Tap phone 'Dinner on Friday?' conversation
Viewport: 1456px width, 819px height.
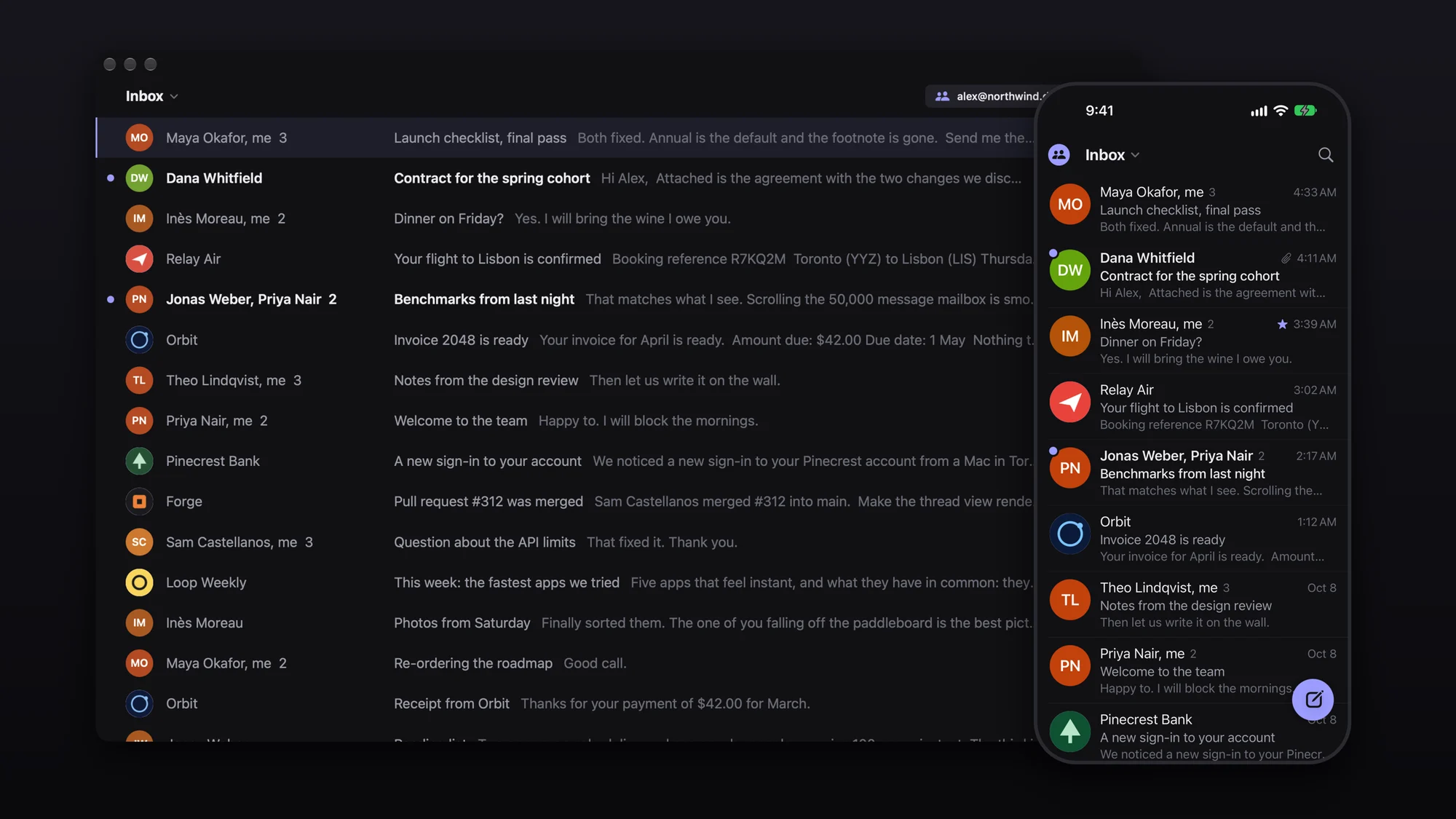point(1192,341)
